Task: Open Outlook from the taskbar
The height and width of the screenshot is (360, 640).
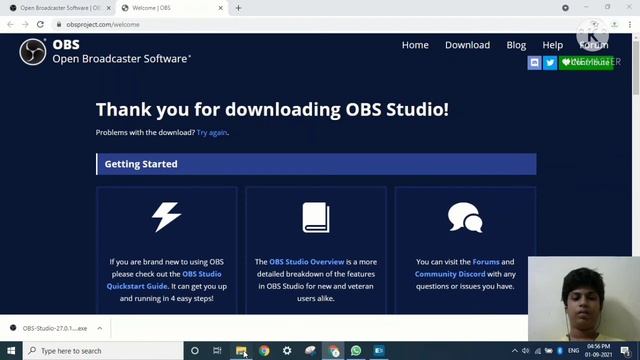Action: [379, 351]
